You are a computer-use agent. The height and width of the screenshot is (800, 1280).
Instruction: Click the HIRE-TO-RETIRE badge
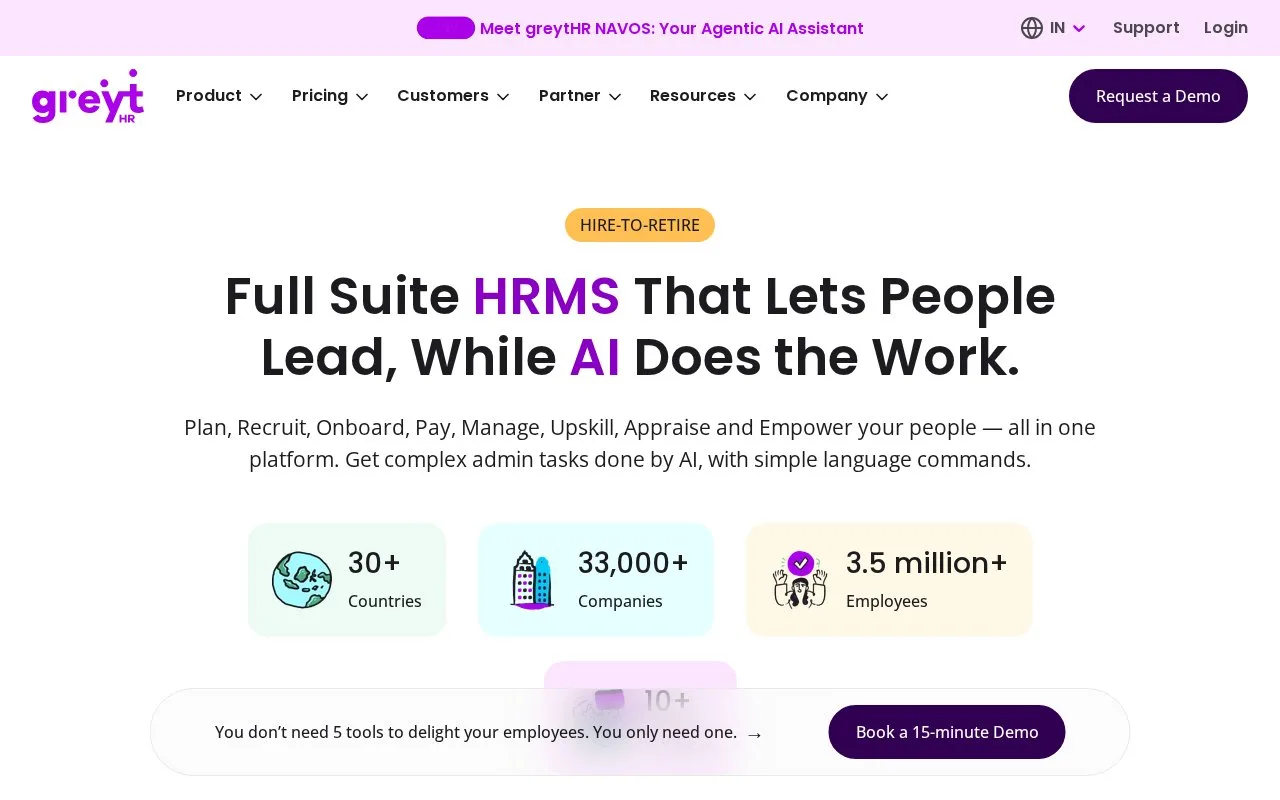tap(640, 225)
